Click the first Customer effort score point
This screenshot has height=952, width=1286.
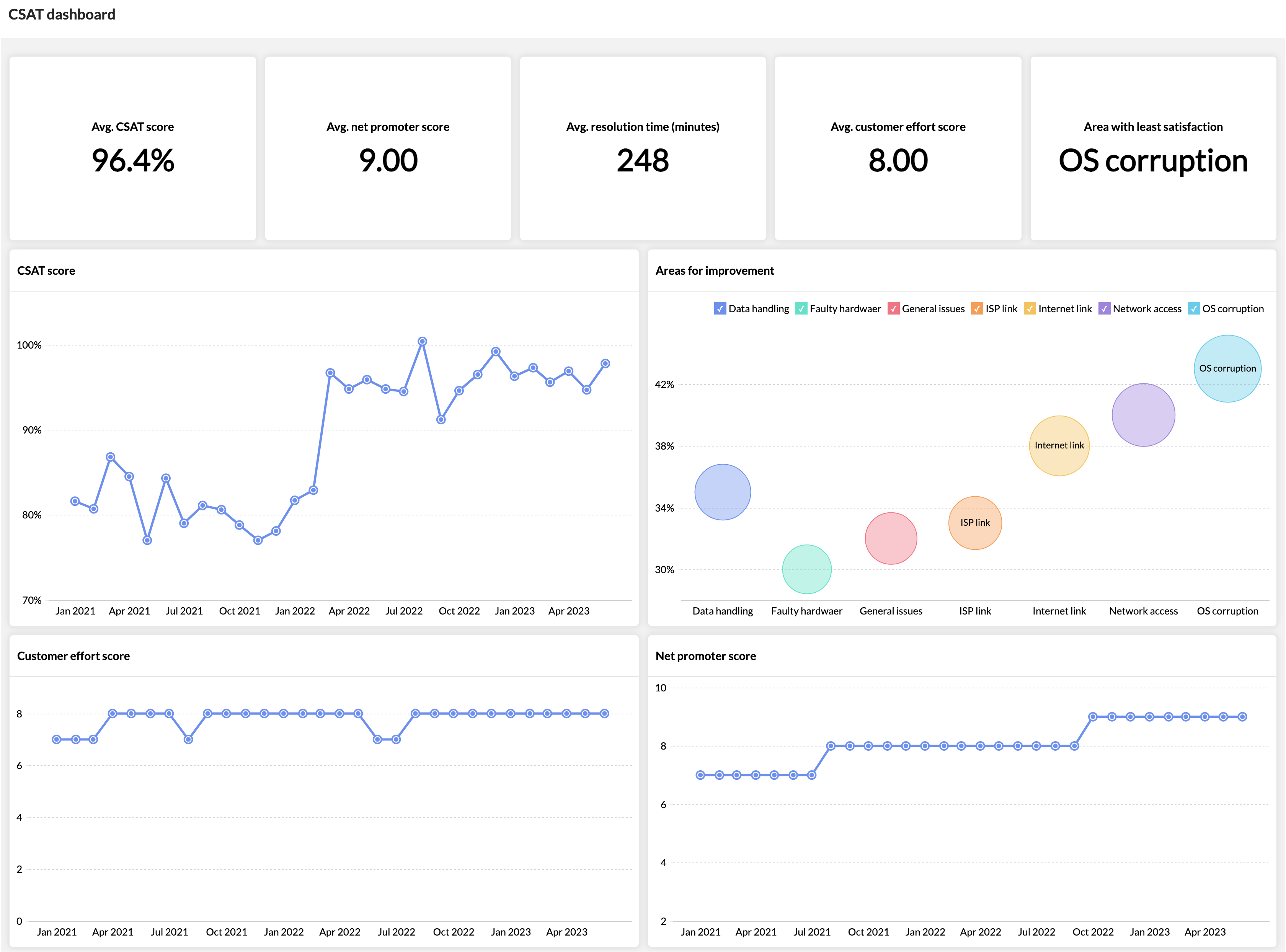57,739
